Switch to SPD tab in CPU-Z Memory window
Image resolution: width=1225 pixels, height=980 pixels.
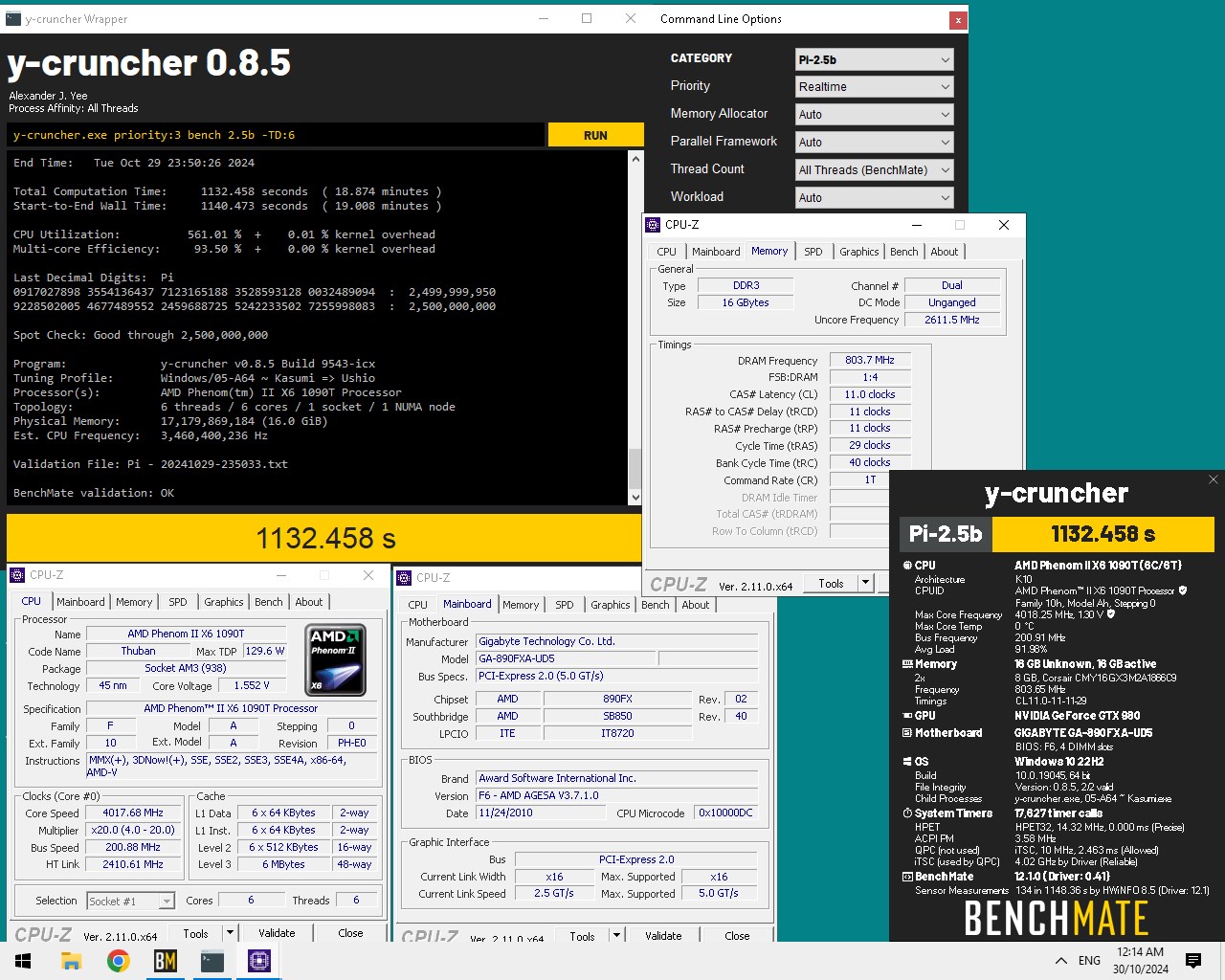[813, 252]
